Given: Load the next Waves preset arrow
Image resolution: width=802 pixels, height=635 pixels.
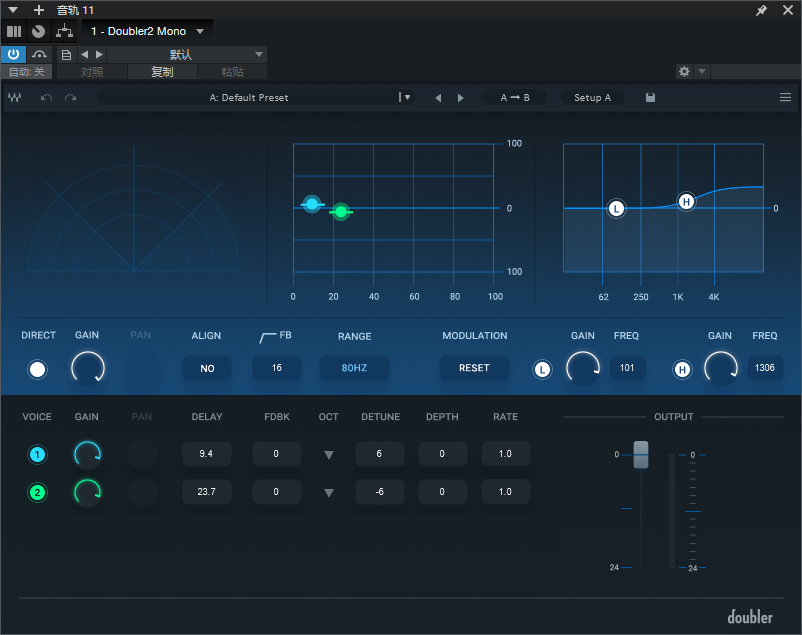Looking at the screenshot, I should tap(460, 98).
